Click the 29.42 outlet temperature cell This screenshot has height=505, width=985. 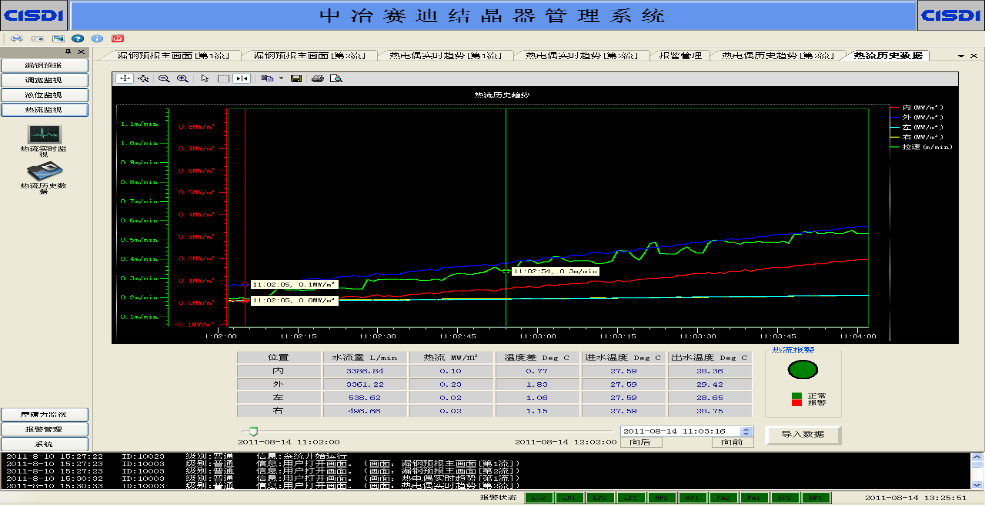[710, 384]
